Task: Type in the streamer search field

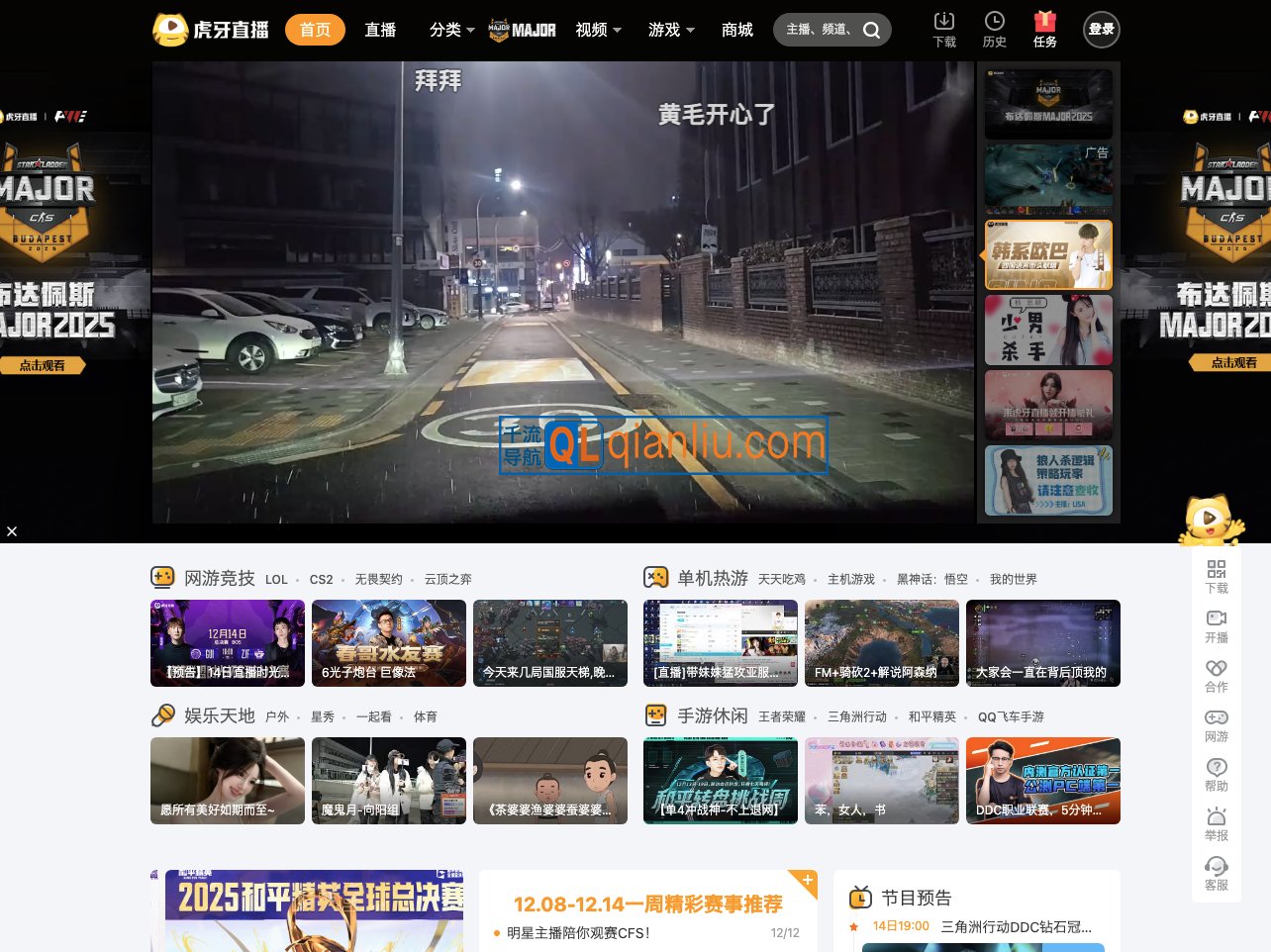Action: [819, 30]
